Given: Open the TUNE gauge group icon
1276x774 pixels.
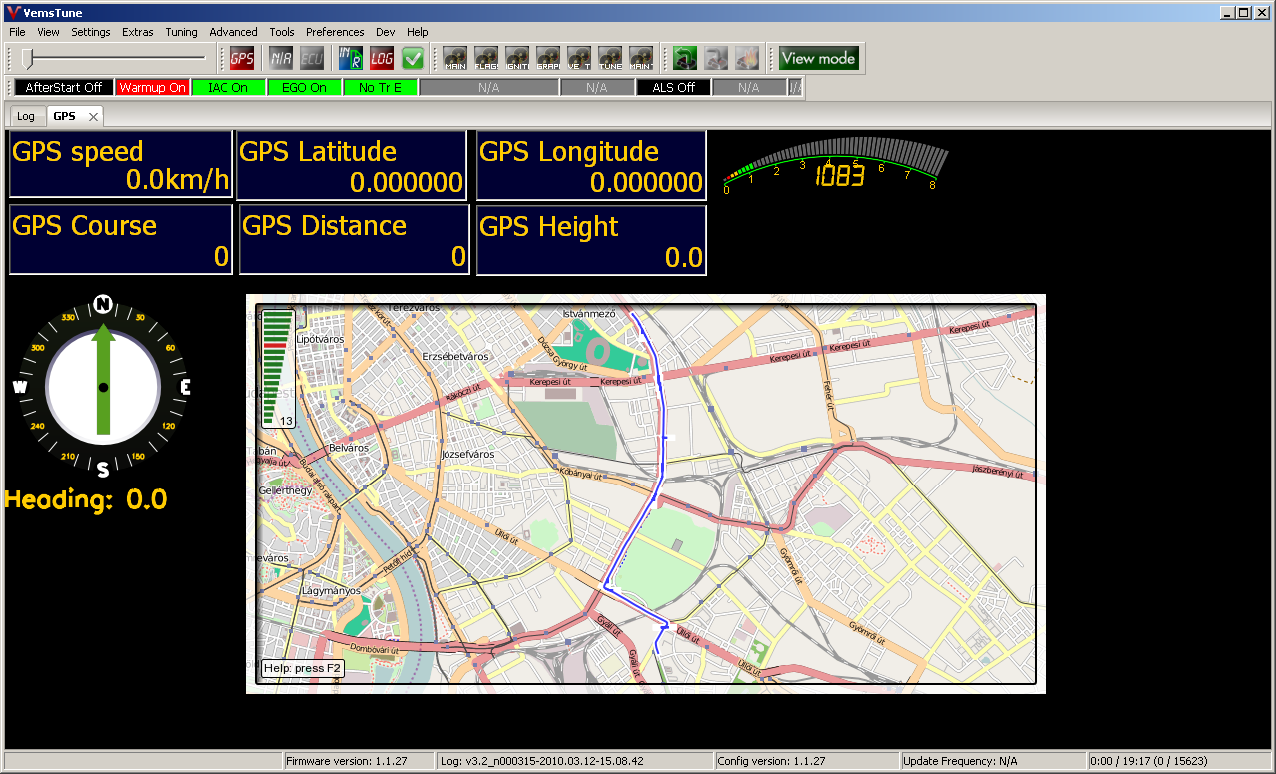Looking at the screenshot, I should 610,58.
